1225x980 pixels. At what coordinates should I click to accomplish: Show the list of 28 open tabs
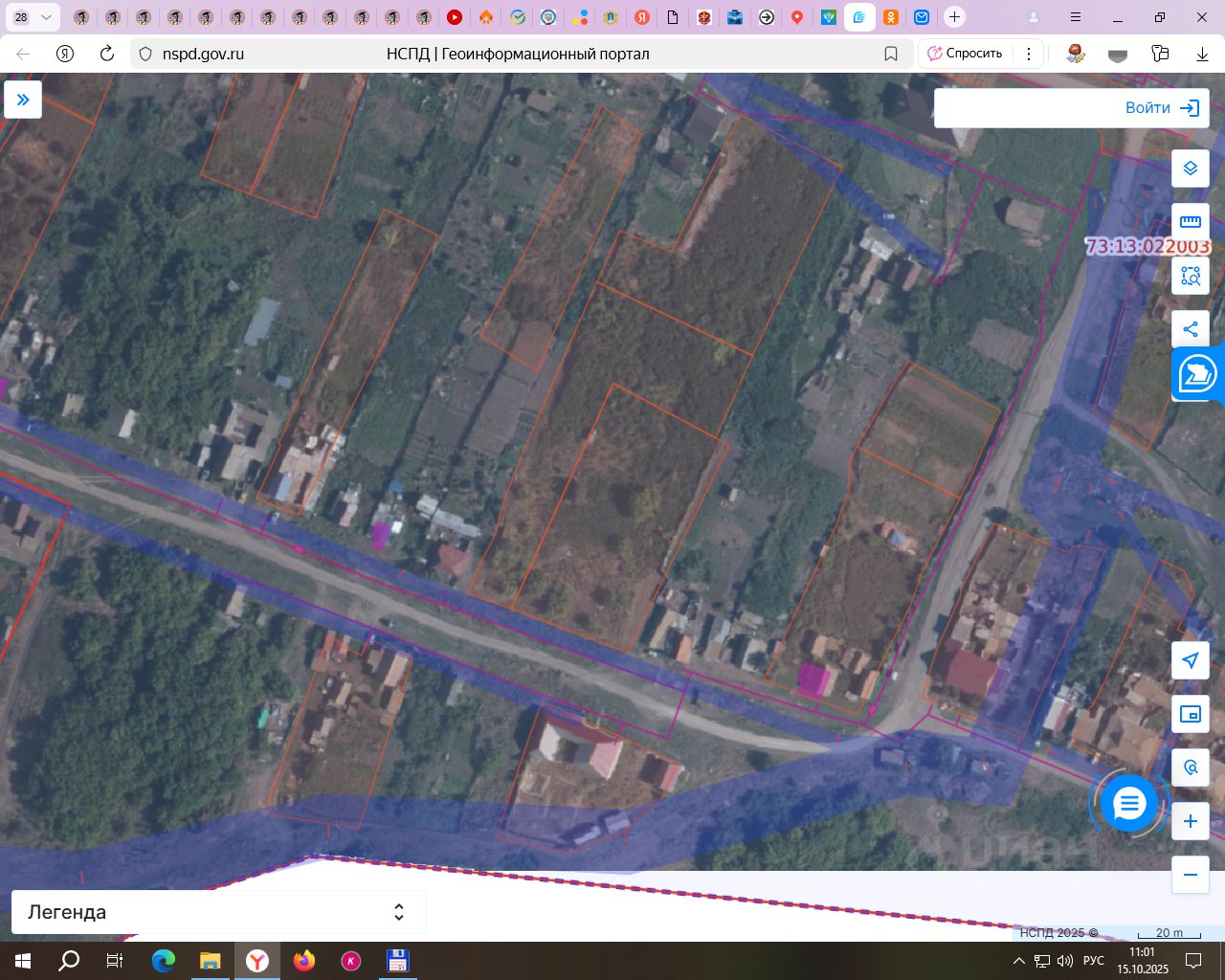pos(21,17)
